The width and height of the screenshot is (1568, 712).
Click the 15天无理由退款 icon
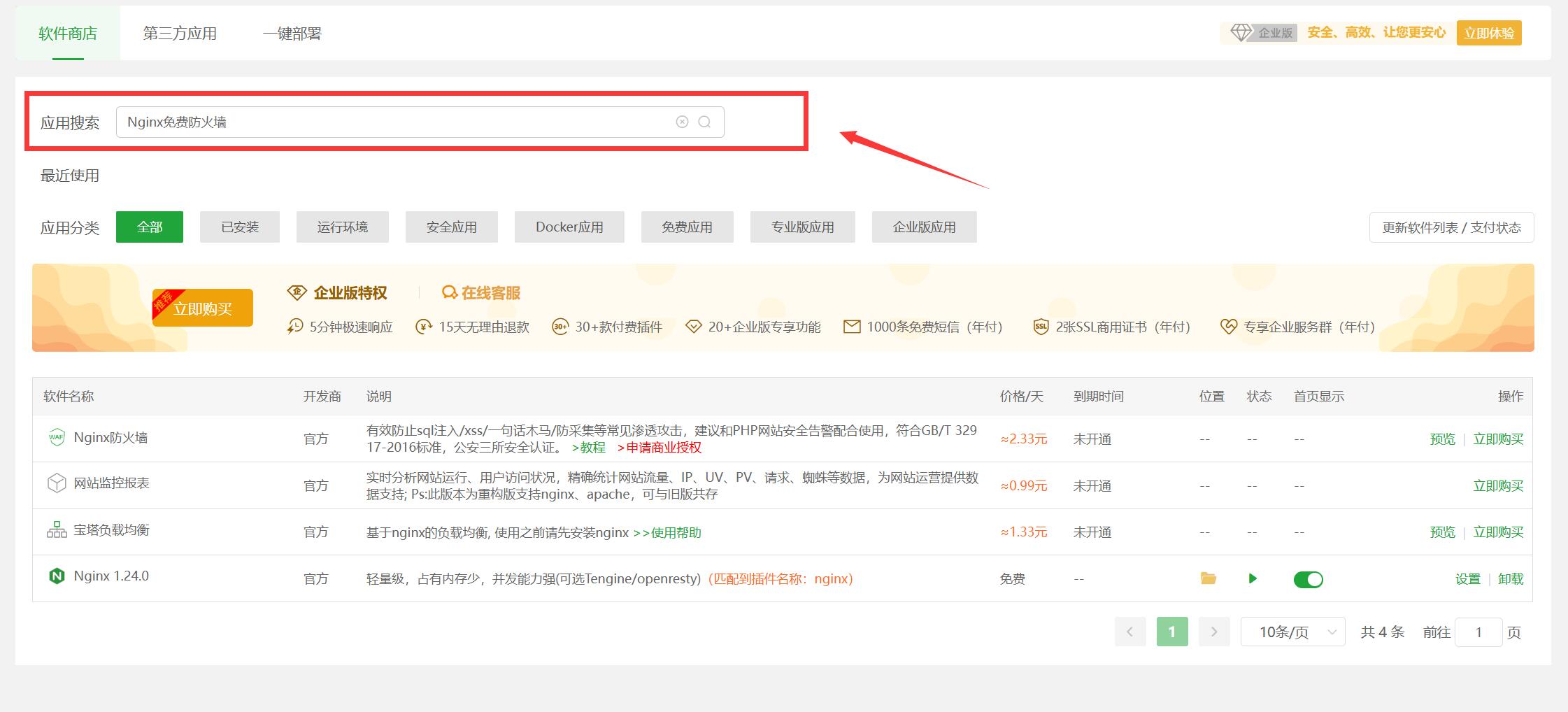[424, 327]
